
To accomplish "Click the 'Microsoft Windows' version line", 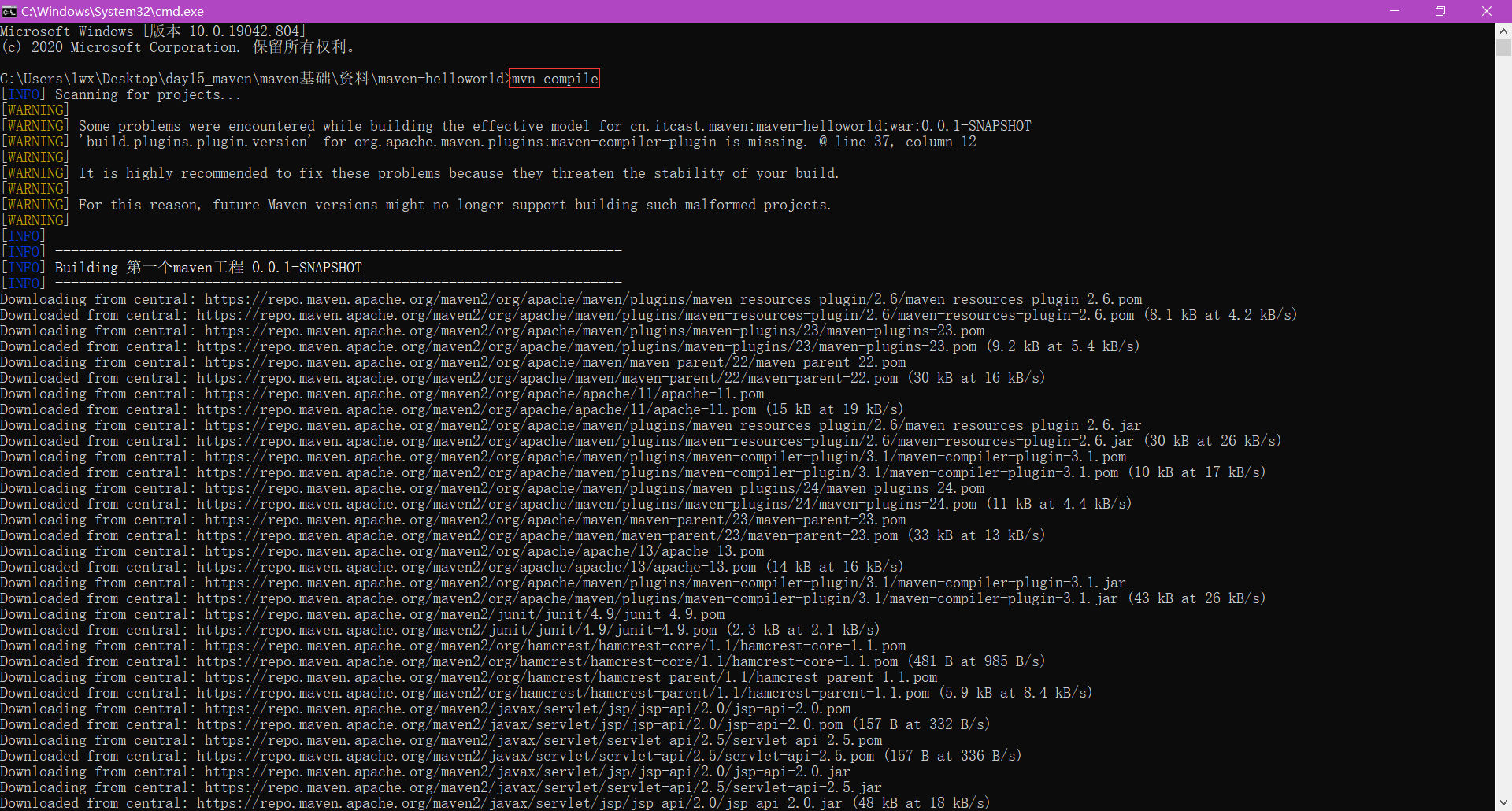I will (x=154, y=31).
